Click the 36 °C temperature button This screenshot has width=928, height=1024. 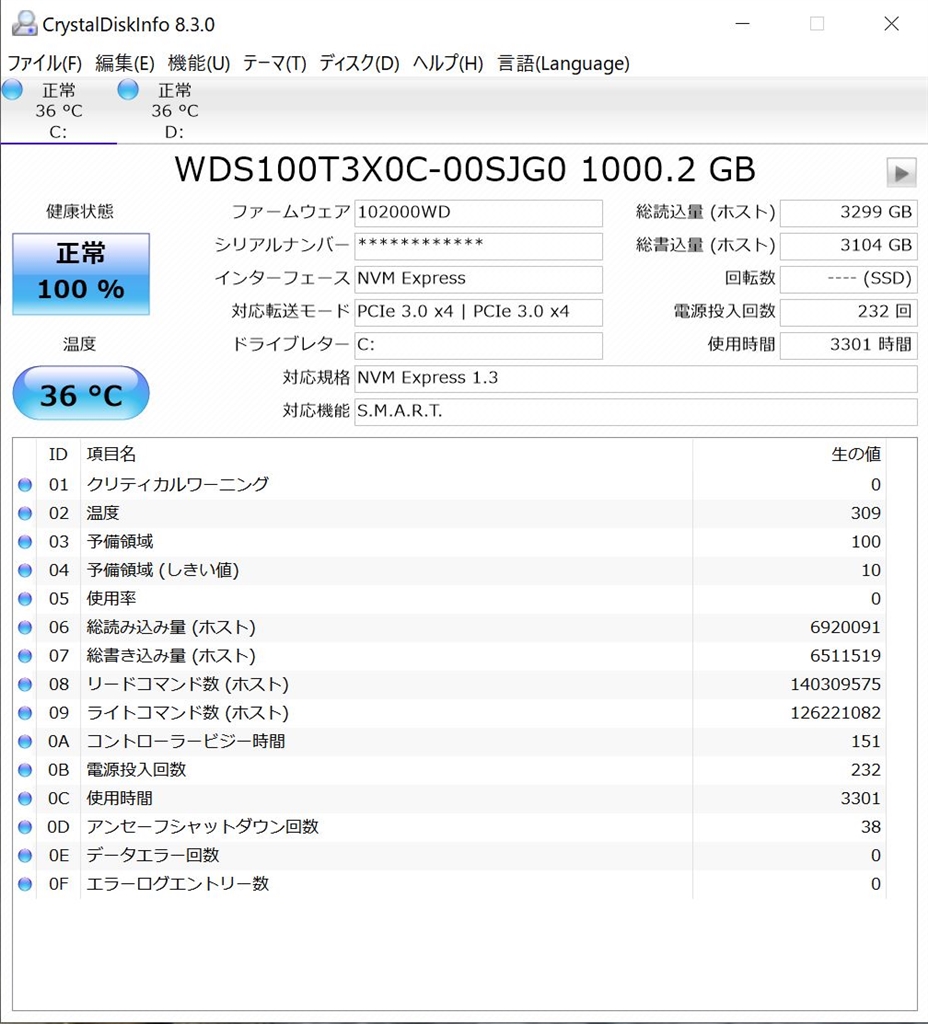[x=81, y=393]
